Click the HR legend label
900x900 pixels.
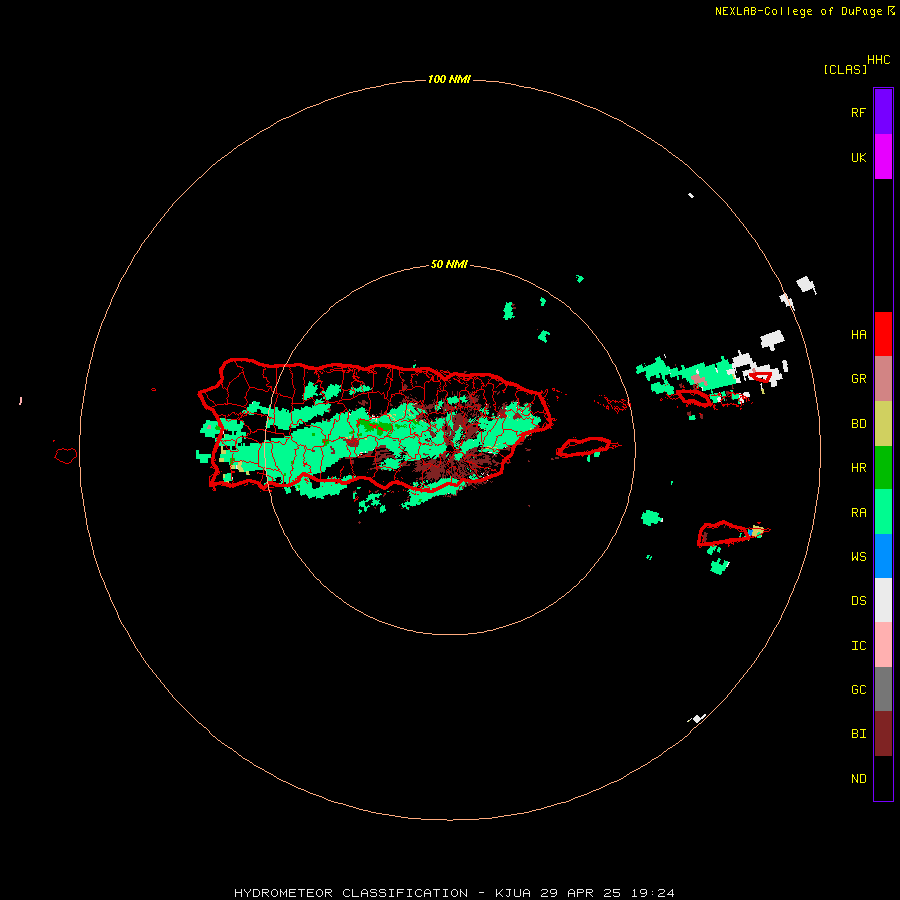pos(858,468)
